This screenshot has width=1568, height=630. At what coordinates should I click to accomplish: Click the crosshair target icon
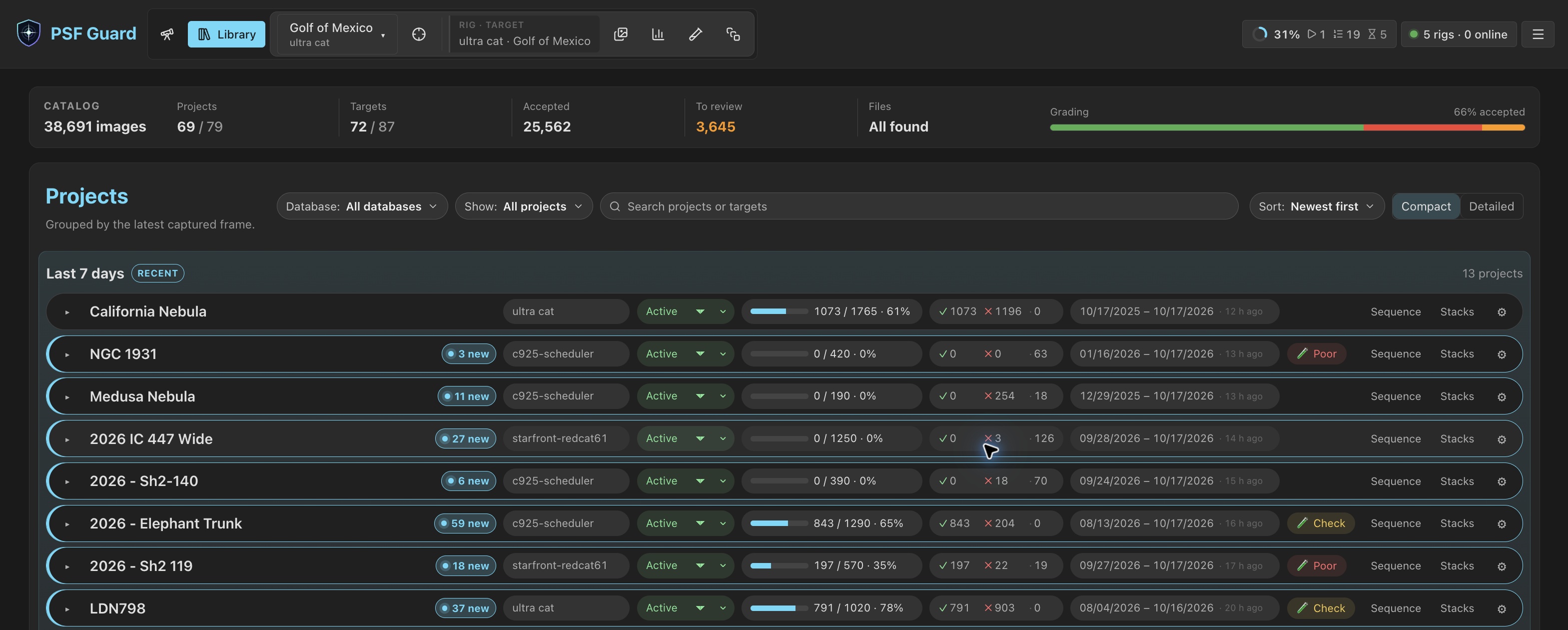coord(419,34)
